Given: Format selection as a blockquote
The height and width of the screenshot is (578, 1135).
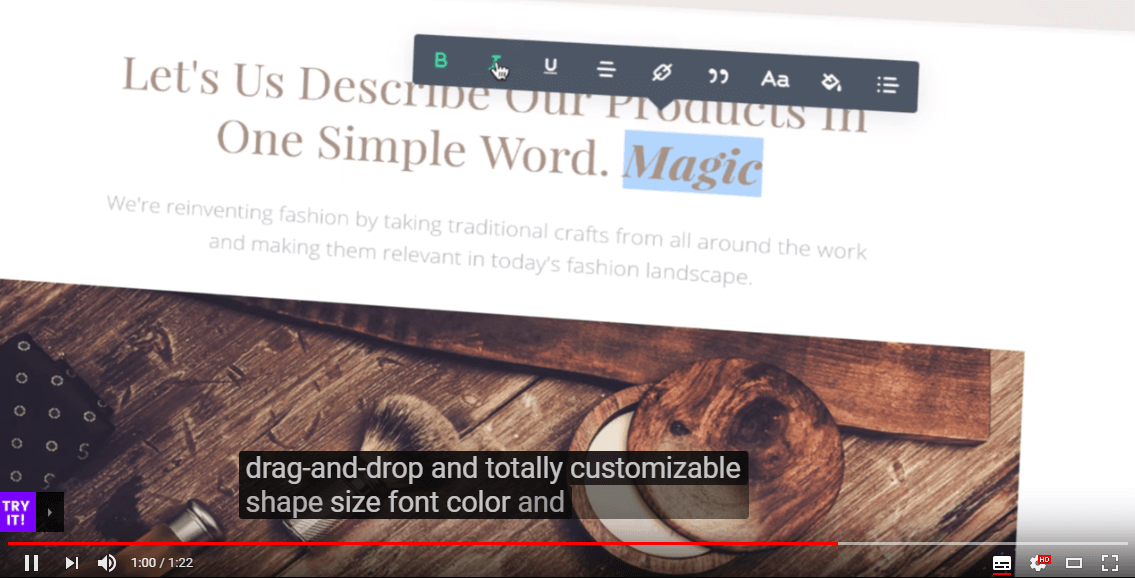Looking at the screenshot, I should pyautogui.click(x=718, y=75).
